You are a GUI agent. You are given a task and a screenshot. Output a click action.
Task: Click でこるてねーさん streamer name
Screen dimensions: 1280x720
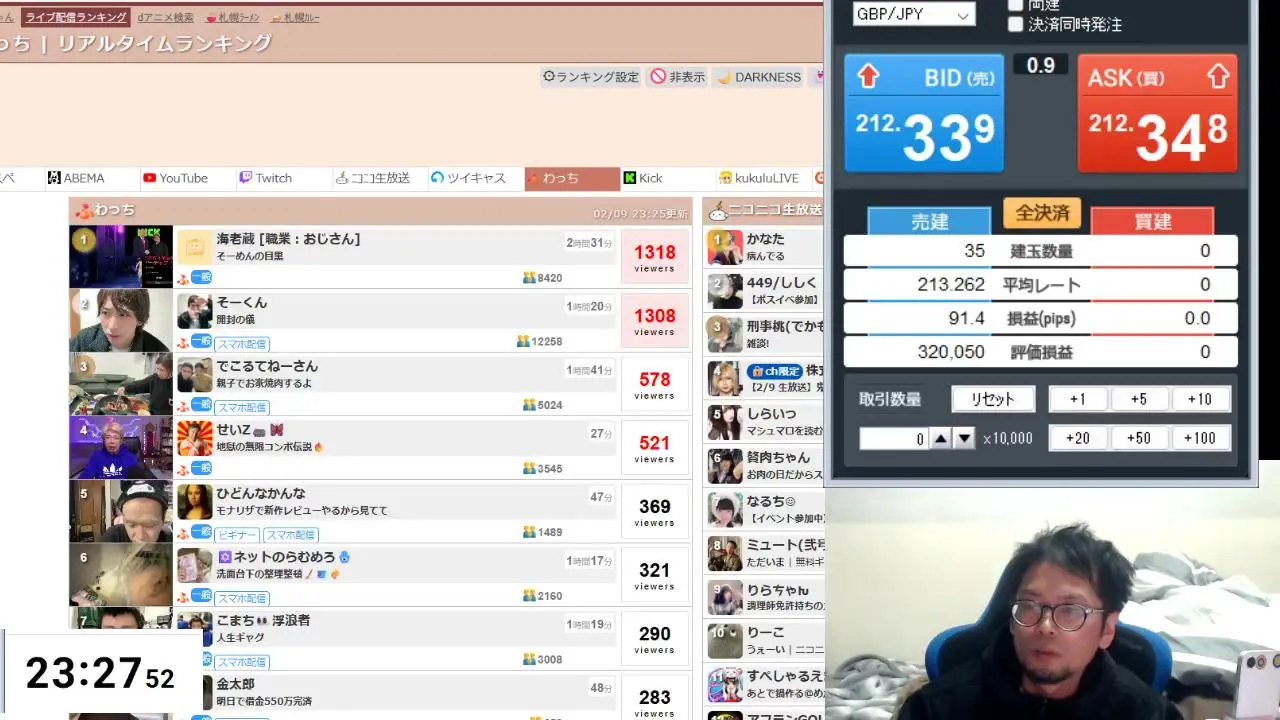coord(267,366)
